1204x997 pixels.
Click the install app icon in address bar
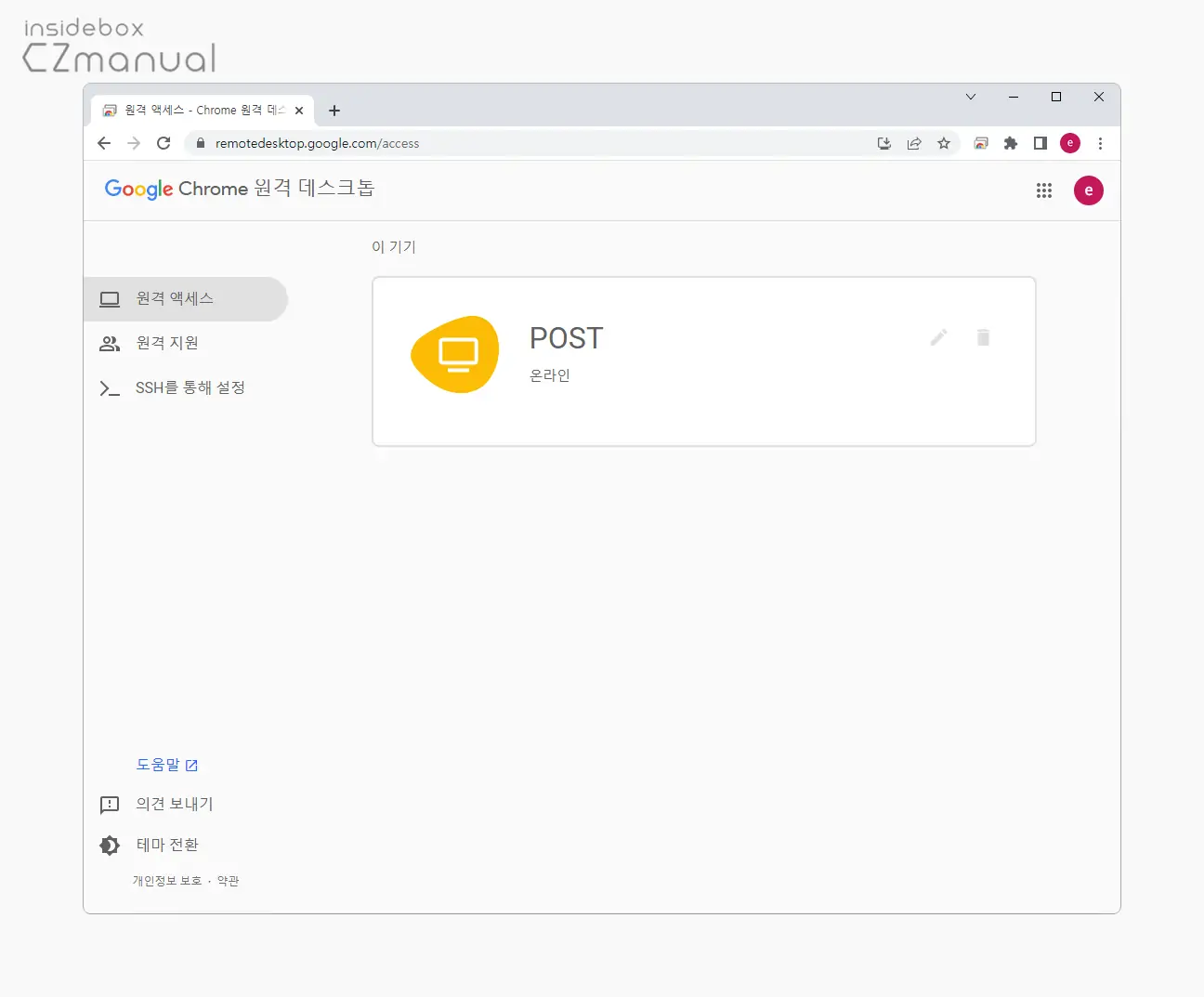click(884, 143)
